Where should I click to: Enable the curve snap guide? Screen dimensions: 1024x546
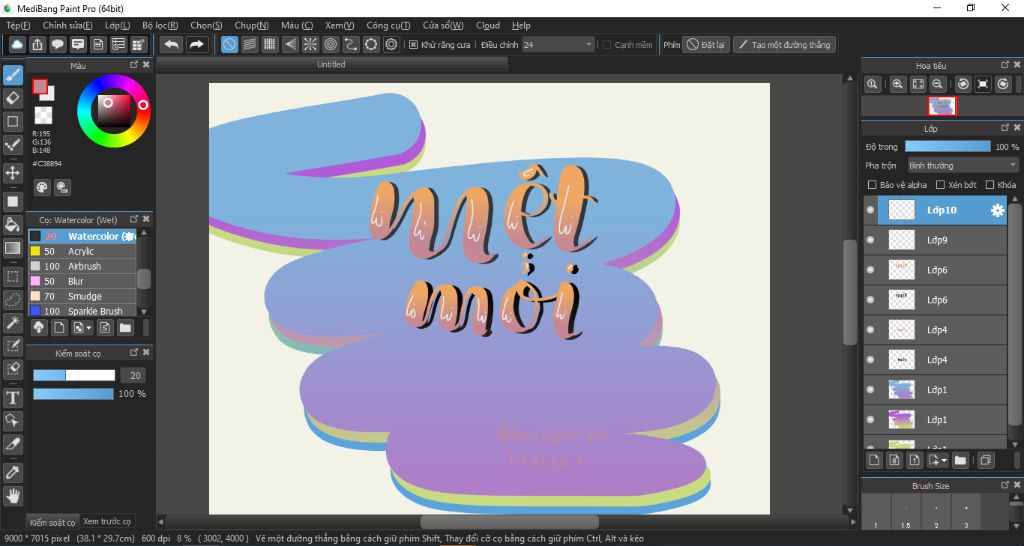351,44
